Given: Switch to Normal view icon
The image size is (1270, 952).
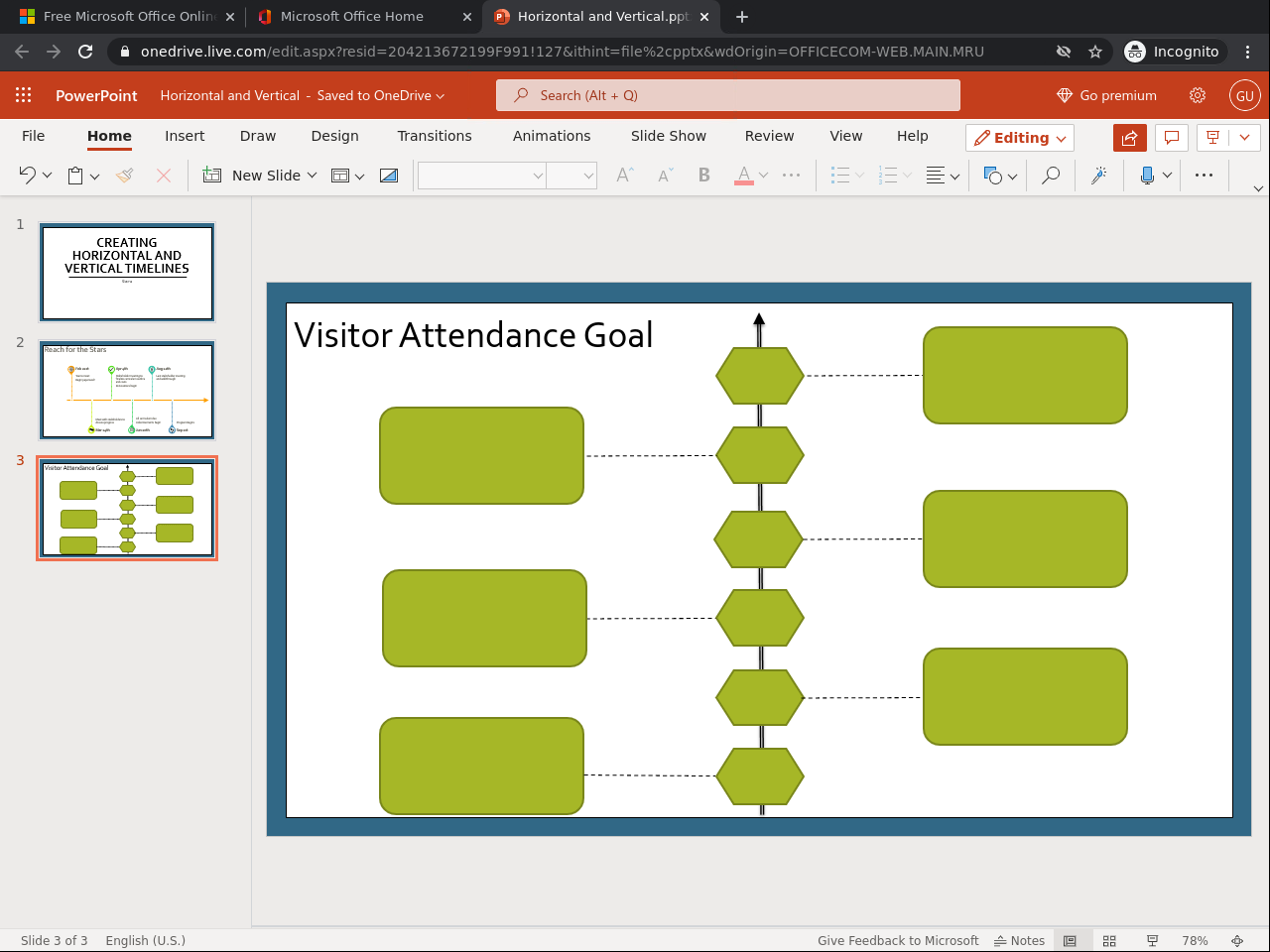Looking at the screenshot, I should 1070,940.
